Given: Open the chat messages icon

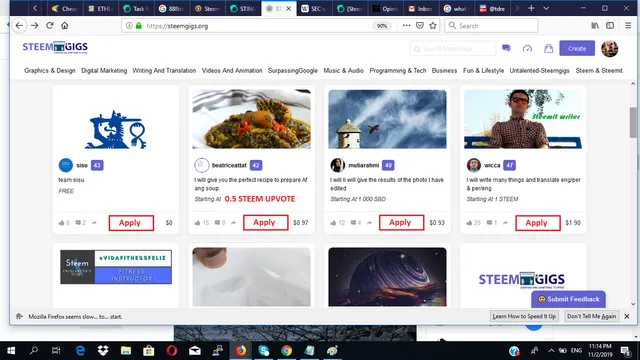Looking at the screenshot, I should (506, 48).
